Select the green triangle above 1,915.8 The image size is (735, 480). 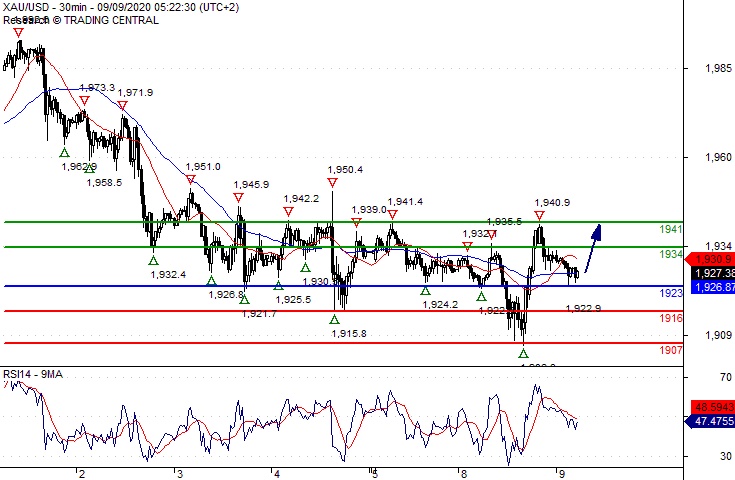click(x=334, y=320)
